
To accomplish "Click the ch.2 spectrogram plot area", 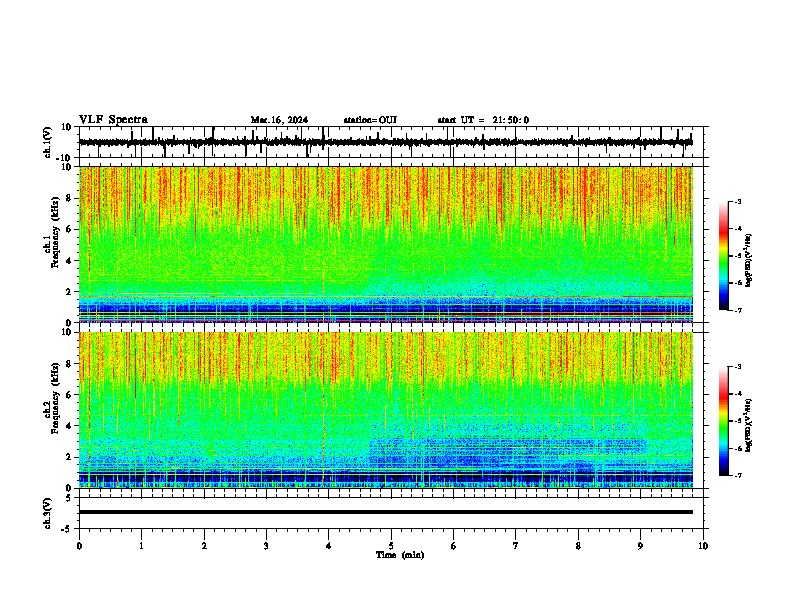I will coord(386,410).
